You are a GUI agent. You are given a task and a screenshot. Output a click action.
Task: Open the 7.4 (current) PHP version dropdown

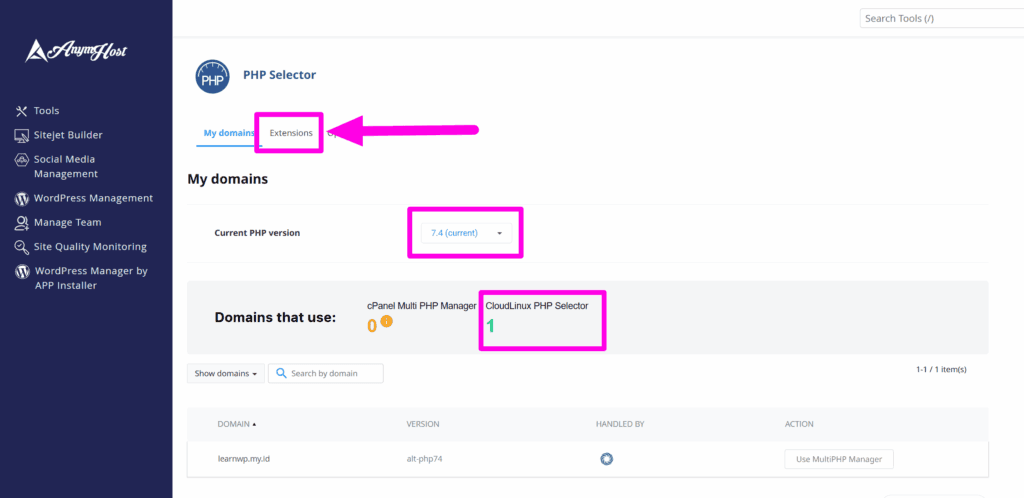pos(466,233)
